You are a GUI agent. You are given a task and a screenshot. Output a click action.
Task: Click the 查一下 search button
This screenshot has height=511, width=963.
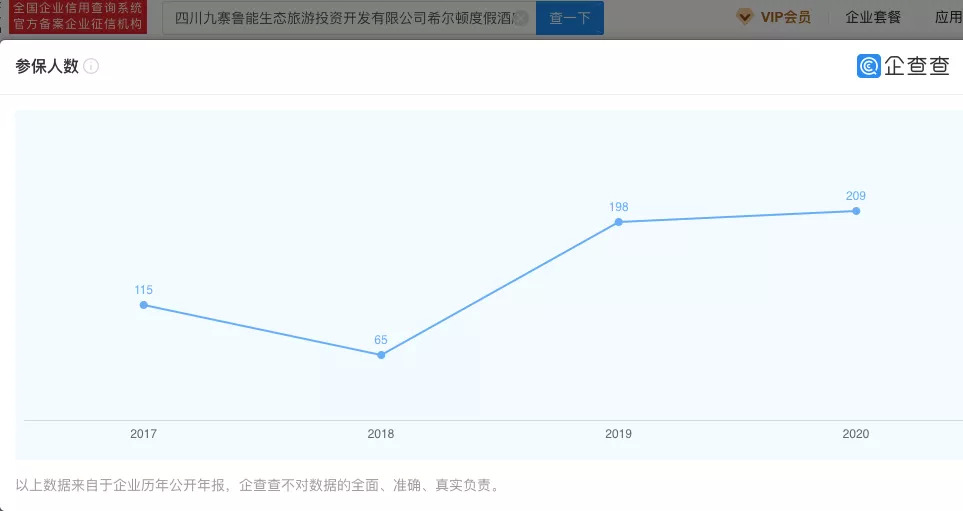point(569,18)
